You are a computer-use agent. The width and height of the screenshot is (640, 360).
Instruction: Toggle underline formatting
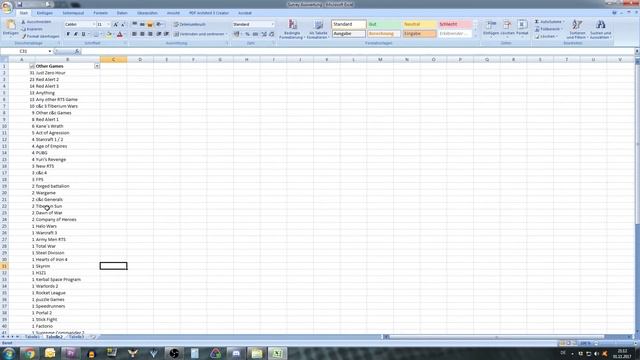83,34
